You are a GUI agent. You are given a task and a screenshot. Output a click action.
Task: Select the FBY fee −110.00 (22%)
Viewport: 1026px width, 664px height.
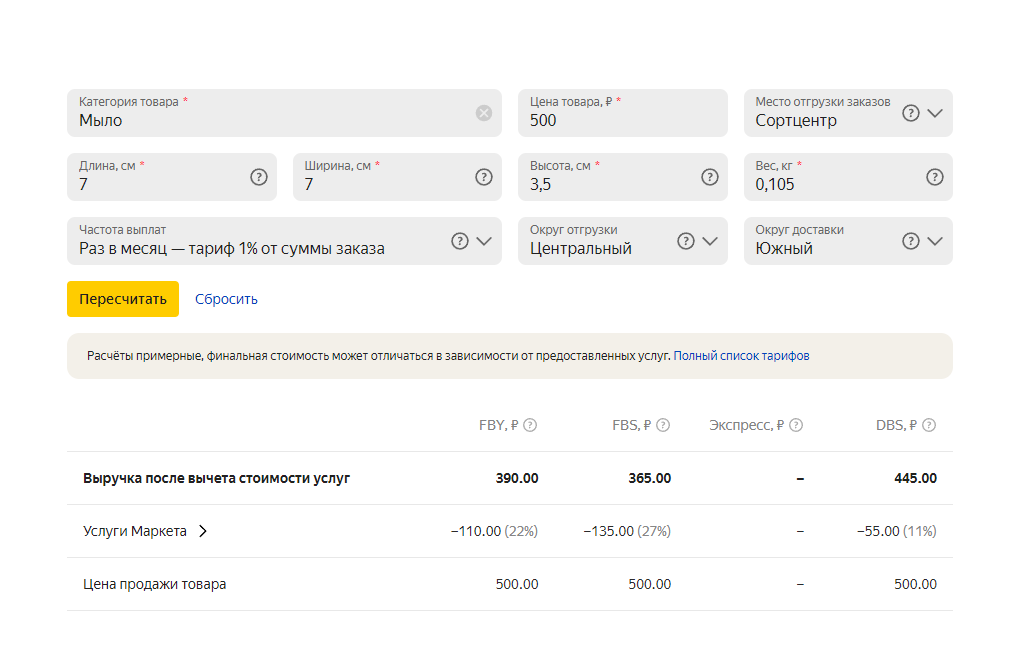click(x=494, y=531)
